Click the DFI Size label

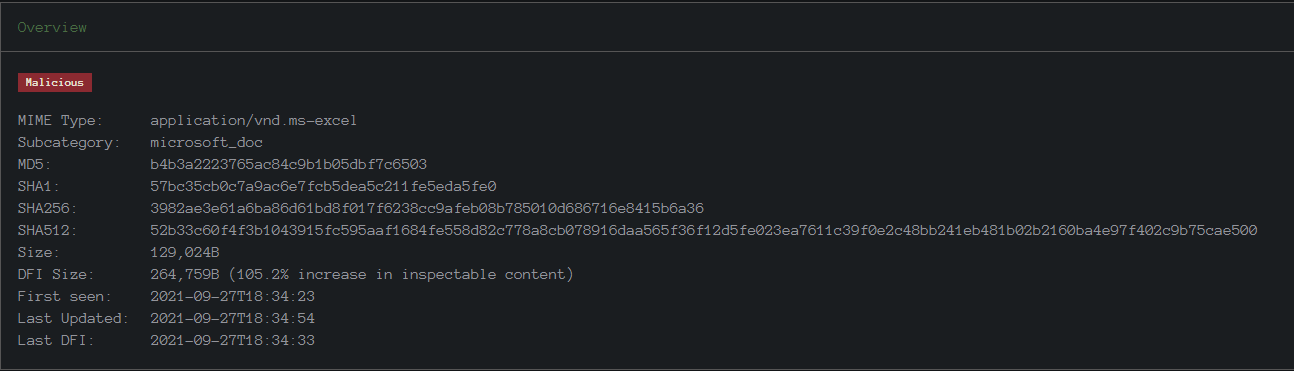pos(56,275)
